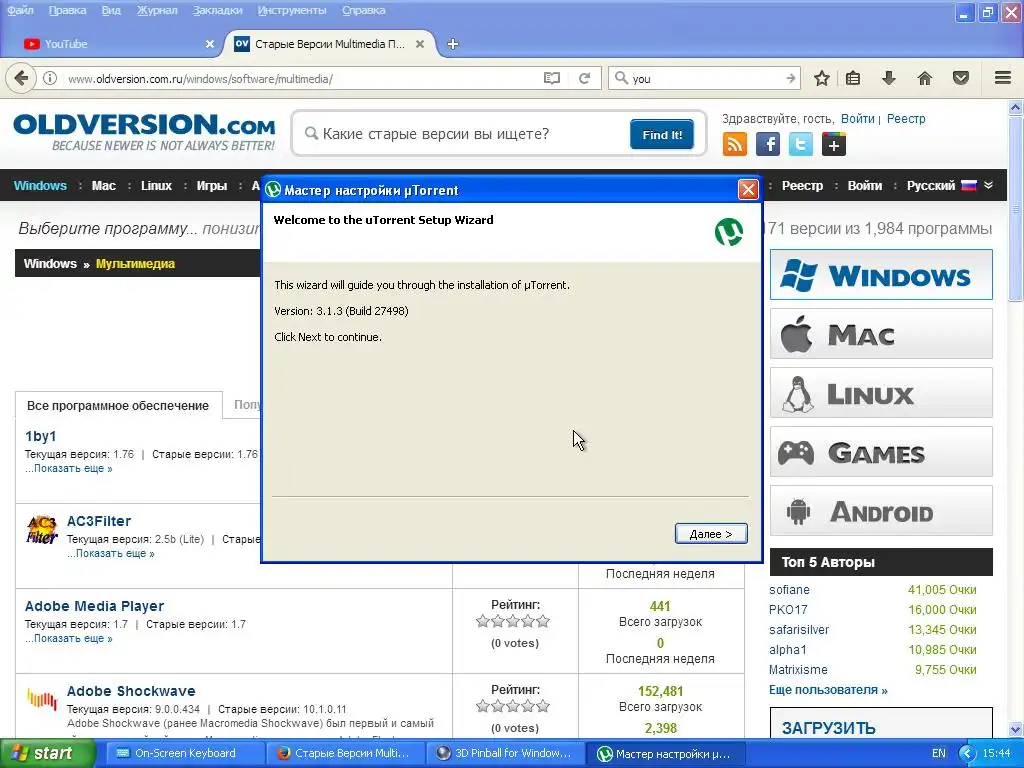Open the AC3Filter program link

pos(99,521)
